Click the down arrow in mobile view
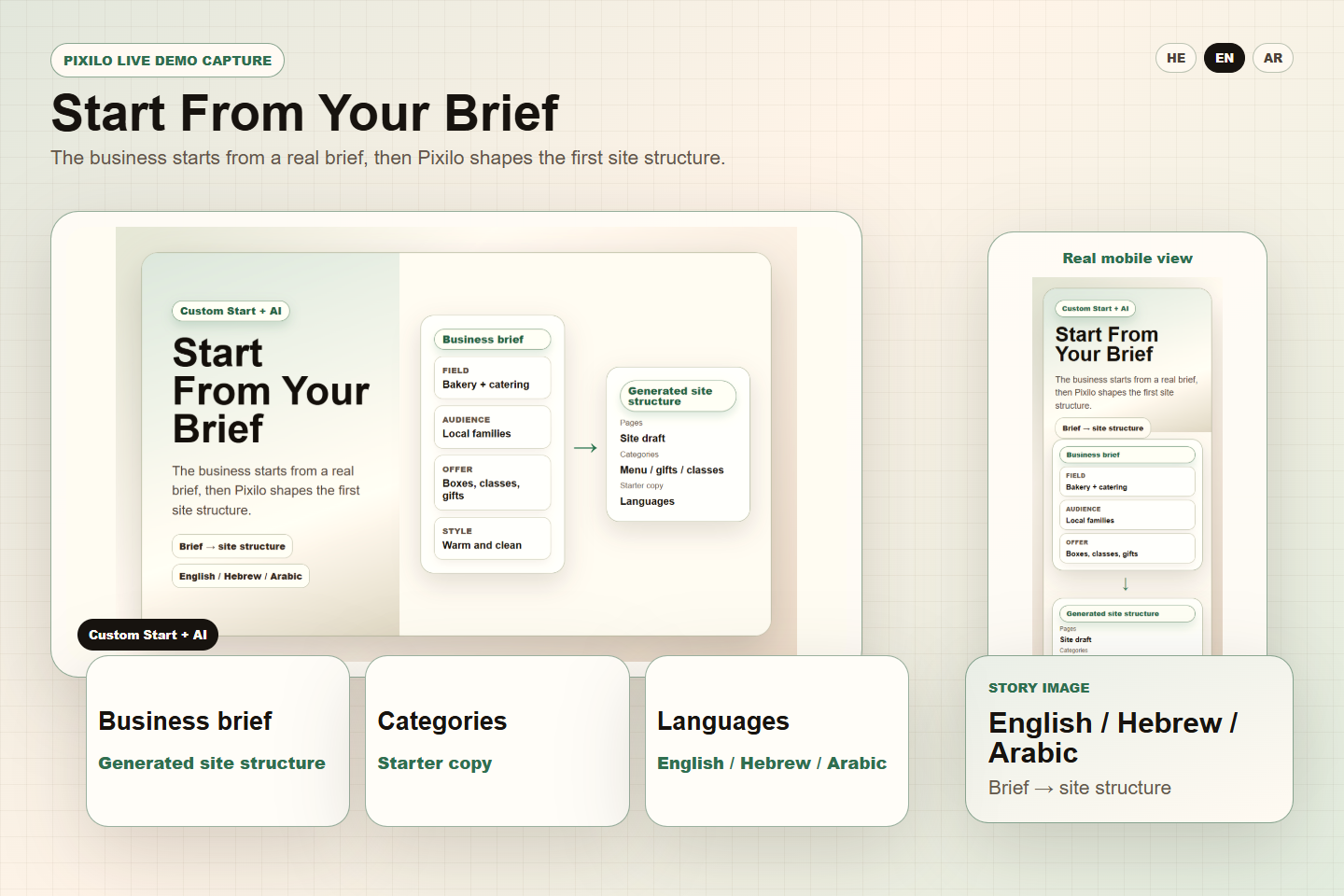The height and width of the screenshot is (896, 1344). pos(1126,584)
